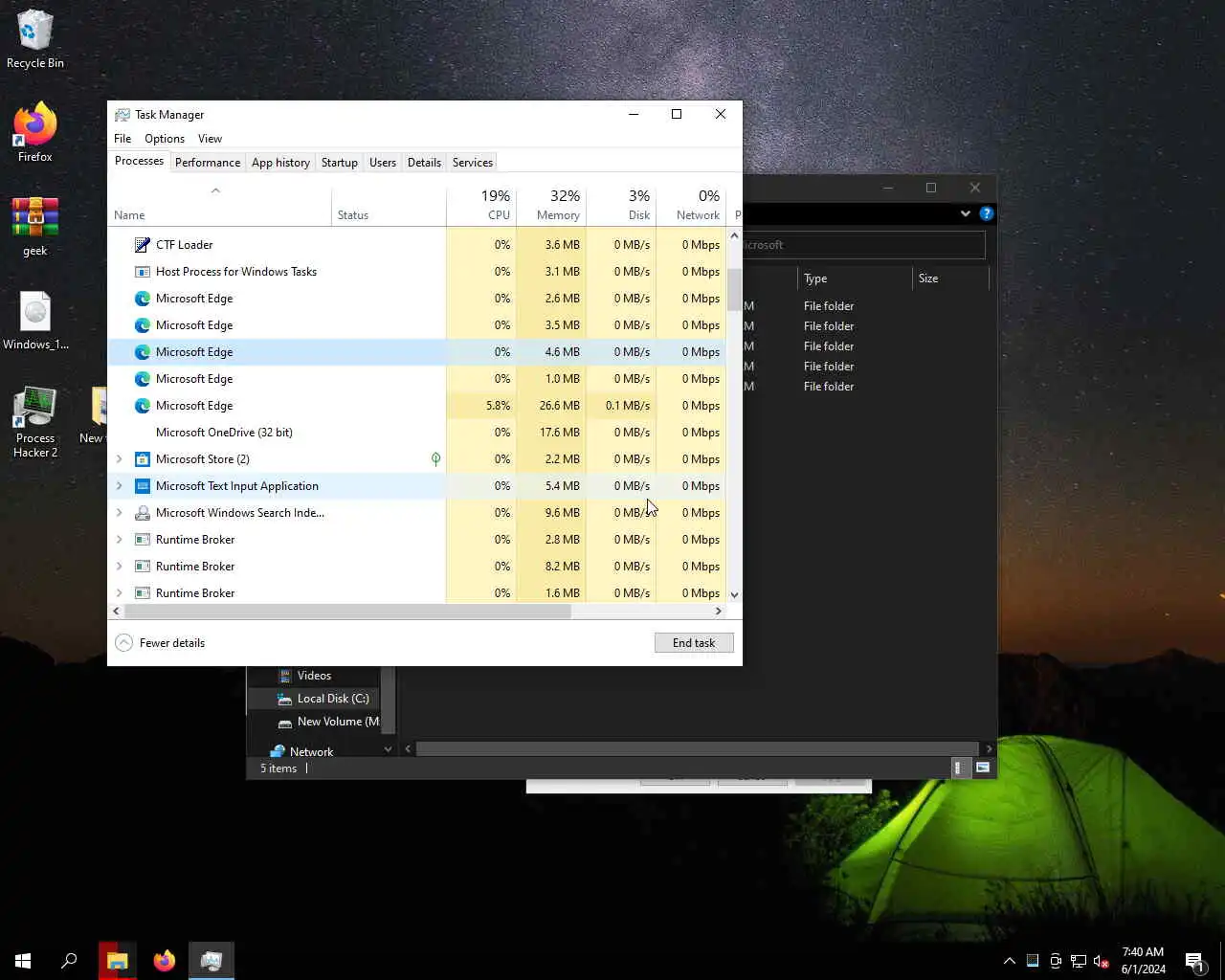The width and height of the screenshot is (1225, 980).
Task: Expand the Microsoft Text Input Application group
Action: (119, 486)
